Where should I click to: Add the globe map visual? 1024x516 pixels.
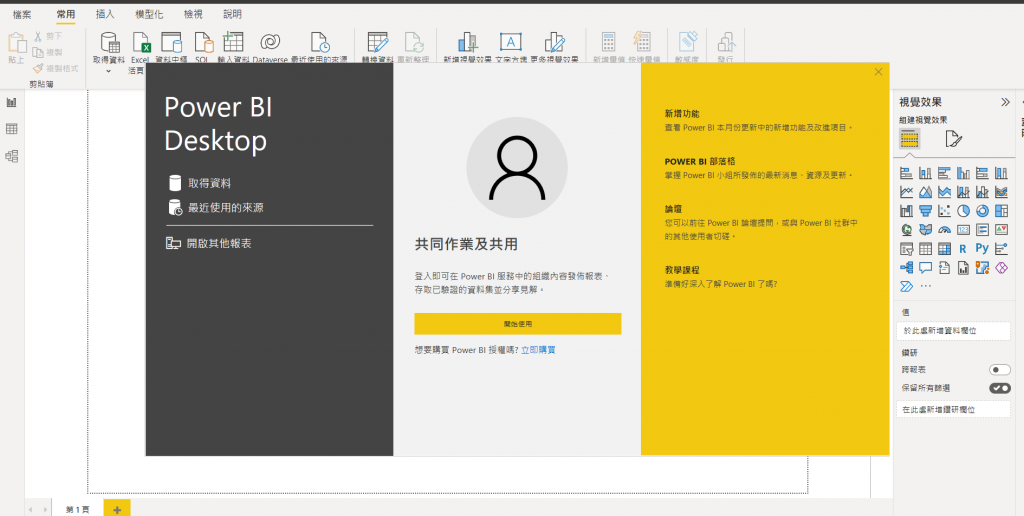point(906,230)
